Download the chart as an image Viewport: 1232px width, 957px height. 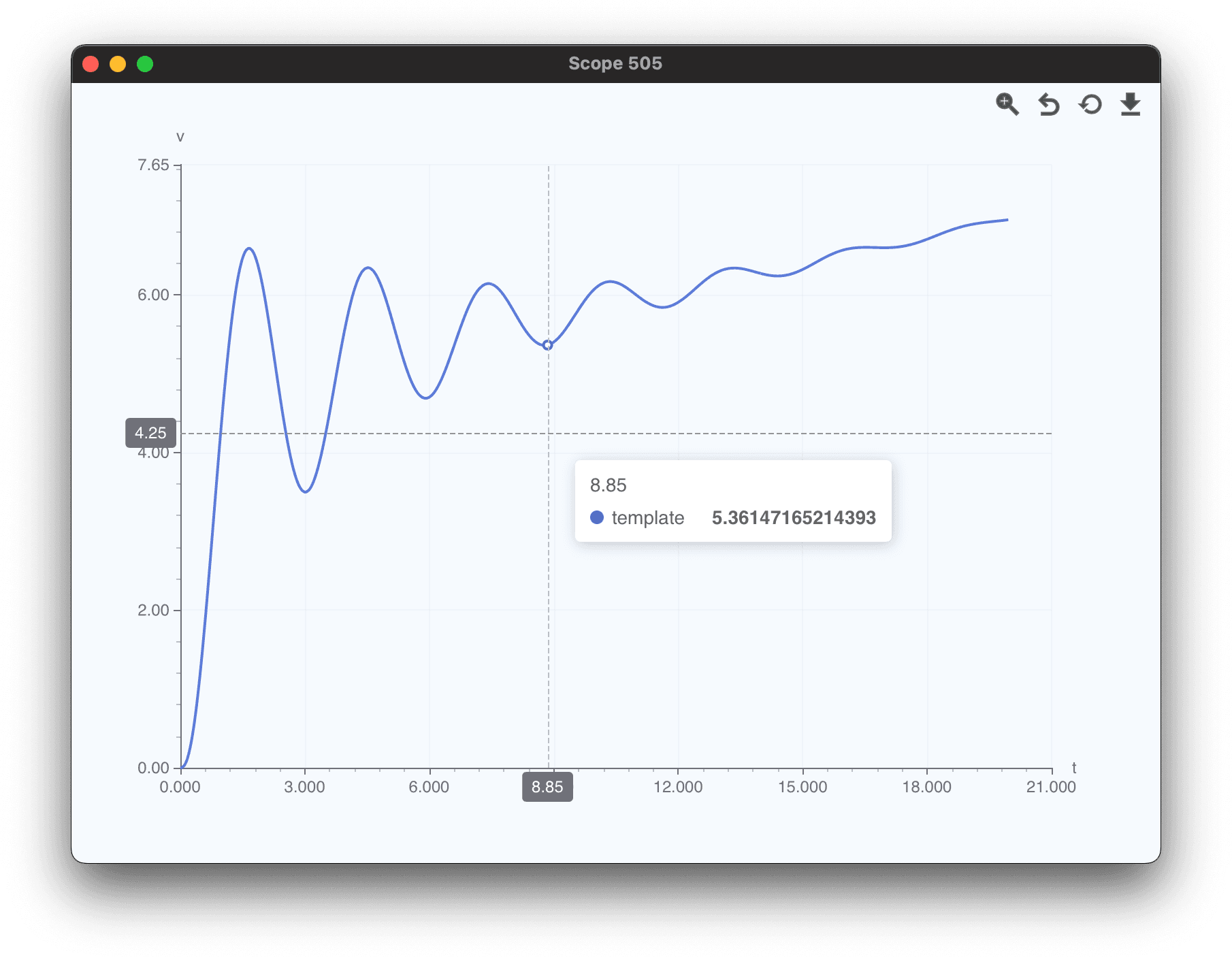click(1130, 105)
